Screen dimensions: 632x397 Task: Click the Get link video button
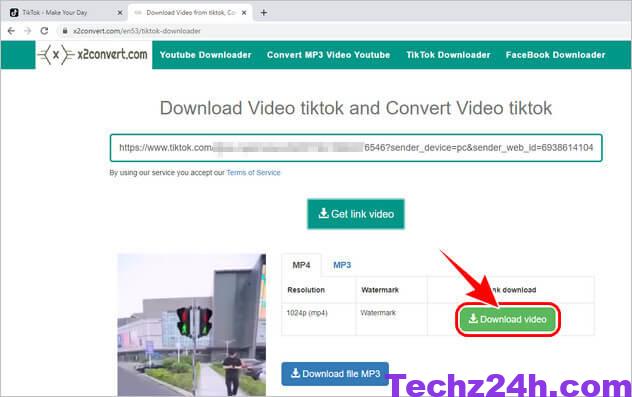(x=356, y=214)
